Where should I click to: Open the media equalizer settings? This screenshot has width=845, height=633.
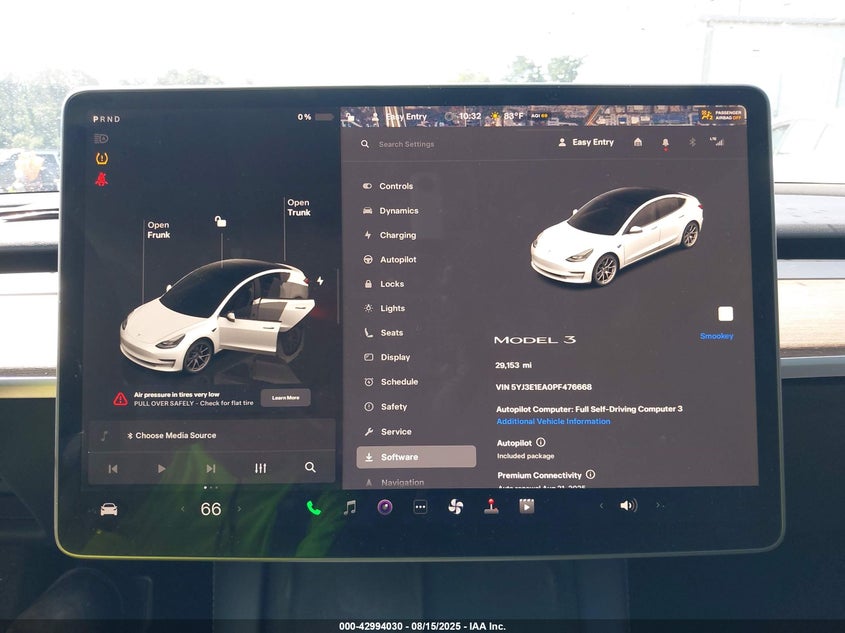(x=260, y=468)
